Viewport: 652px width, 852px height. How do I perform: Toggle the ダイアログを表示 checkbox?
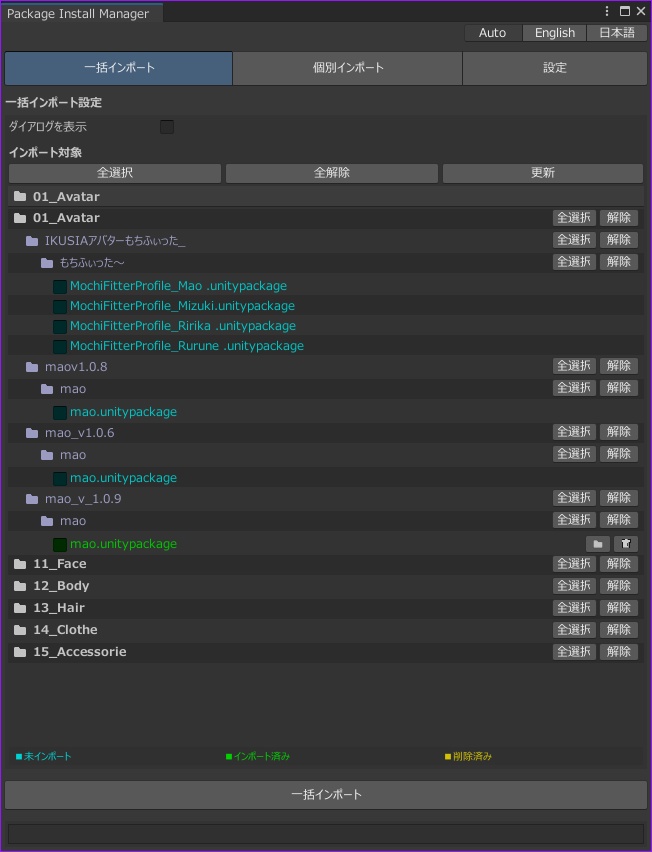click(x=167, y=127)
